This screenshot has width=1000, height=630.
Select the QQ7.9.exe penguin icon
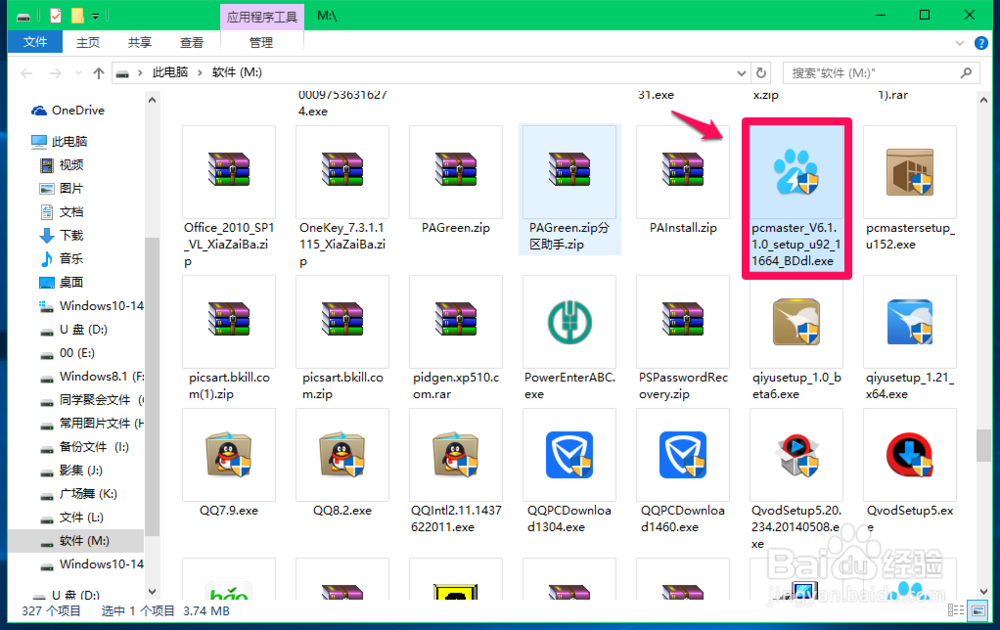click(x=229, y=455)
